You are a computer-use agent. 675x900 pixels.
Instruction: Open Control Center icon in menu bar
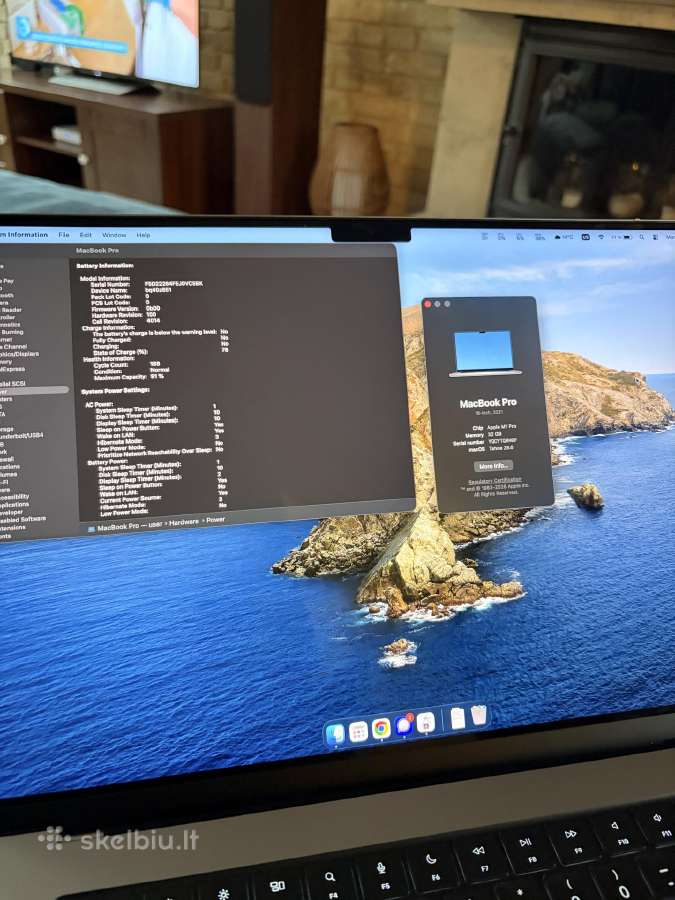click(x=655, y=236)
